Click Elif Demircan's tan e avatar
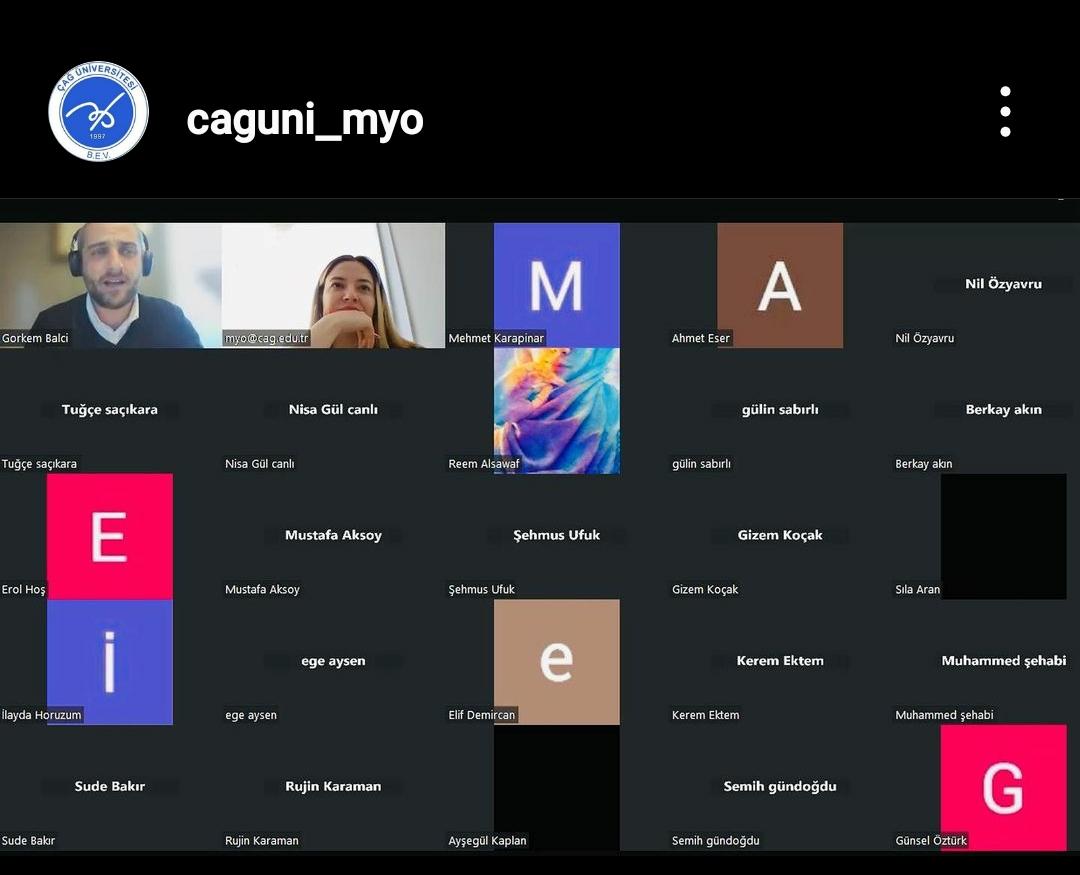Image resolution: width=1080 pixels, height=875 pixels. click(x=557, y=662)
